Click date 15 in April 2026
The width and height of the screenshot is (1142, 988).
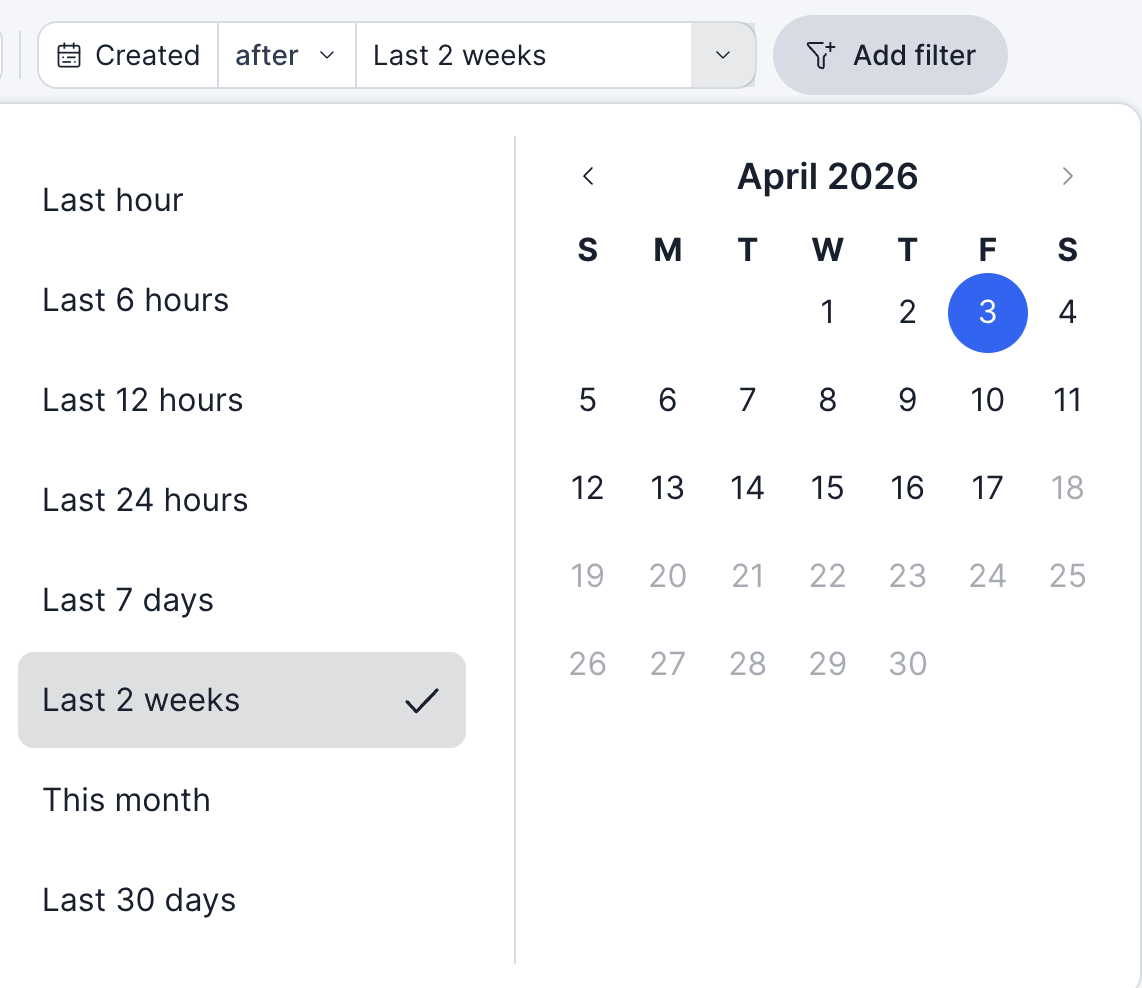point(827,488)
